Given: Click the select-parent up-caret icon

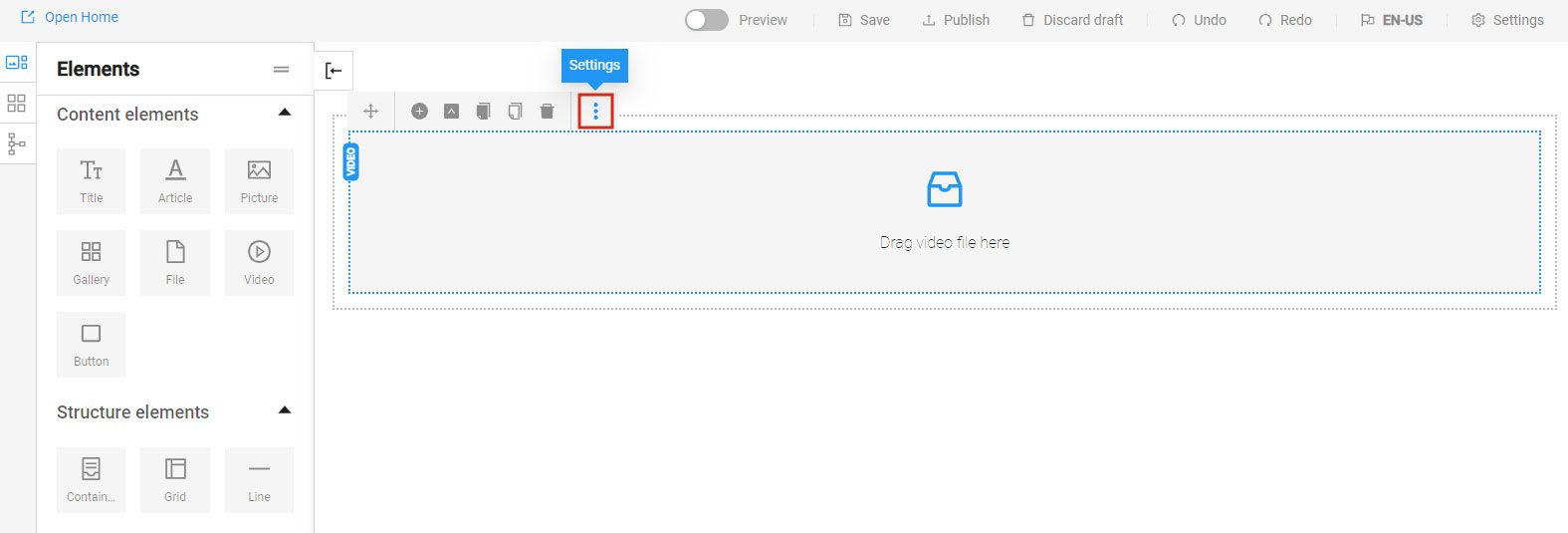Looking at the screenshot, I should (x=451, y=112).
